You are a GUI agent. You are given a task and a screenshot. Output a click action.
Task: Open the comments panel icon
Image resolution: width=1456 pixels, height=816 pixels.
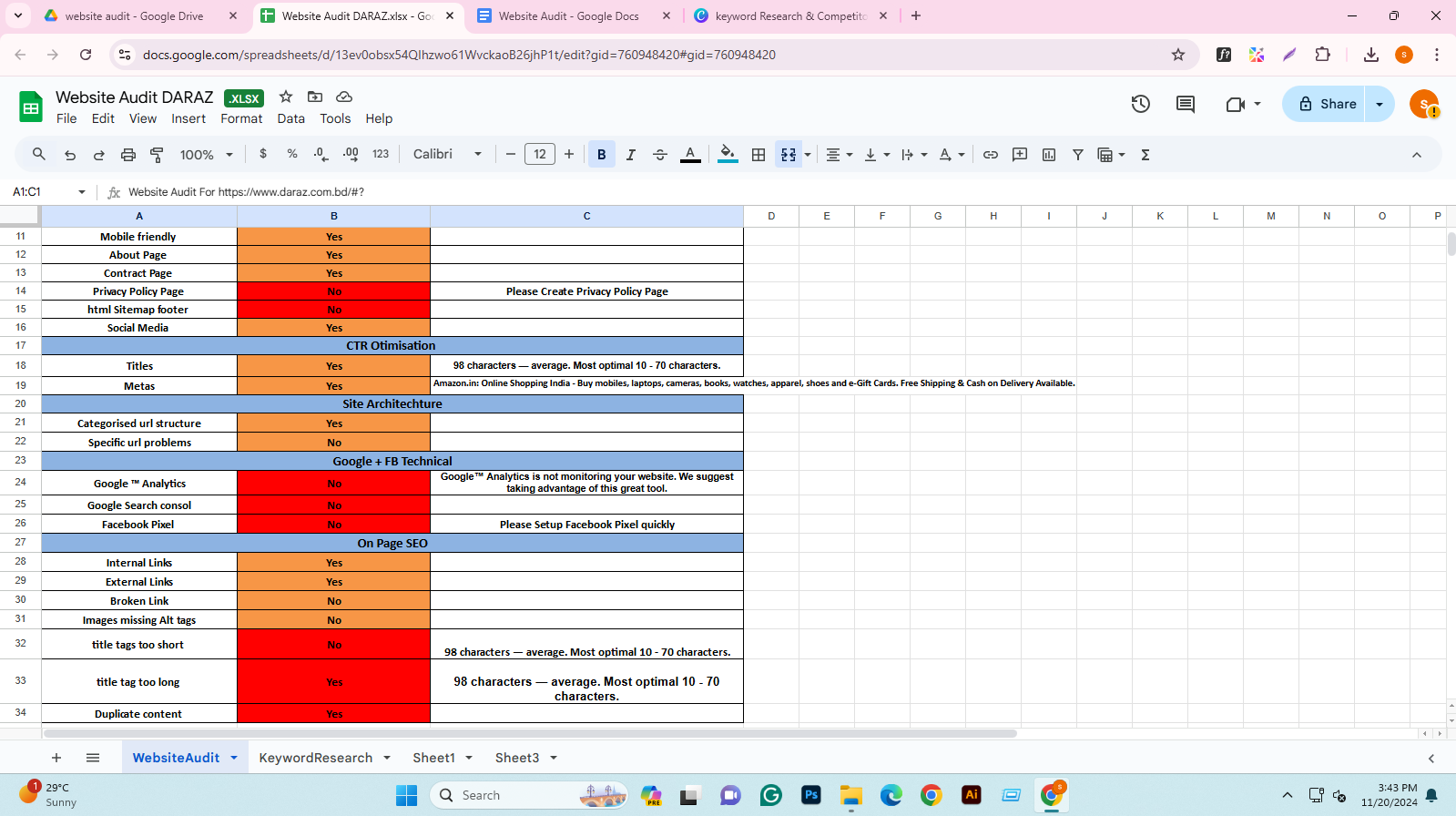1185,104
